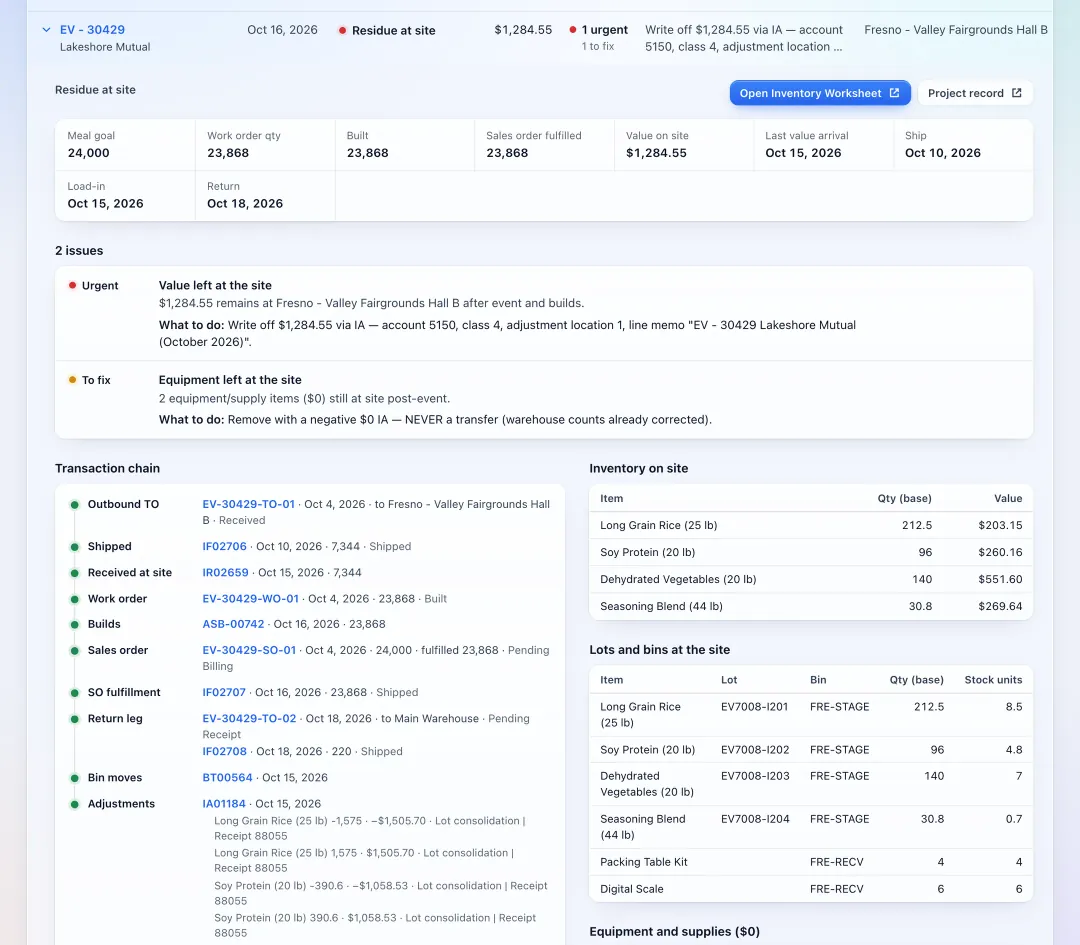Click Open Inventory Worksheet button
1080x945 pixels.
click(x=820, y=93)
